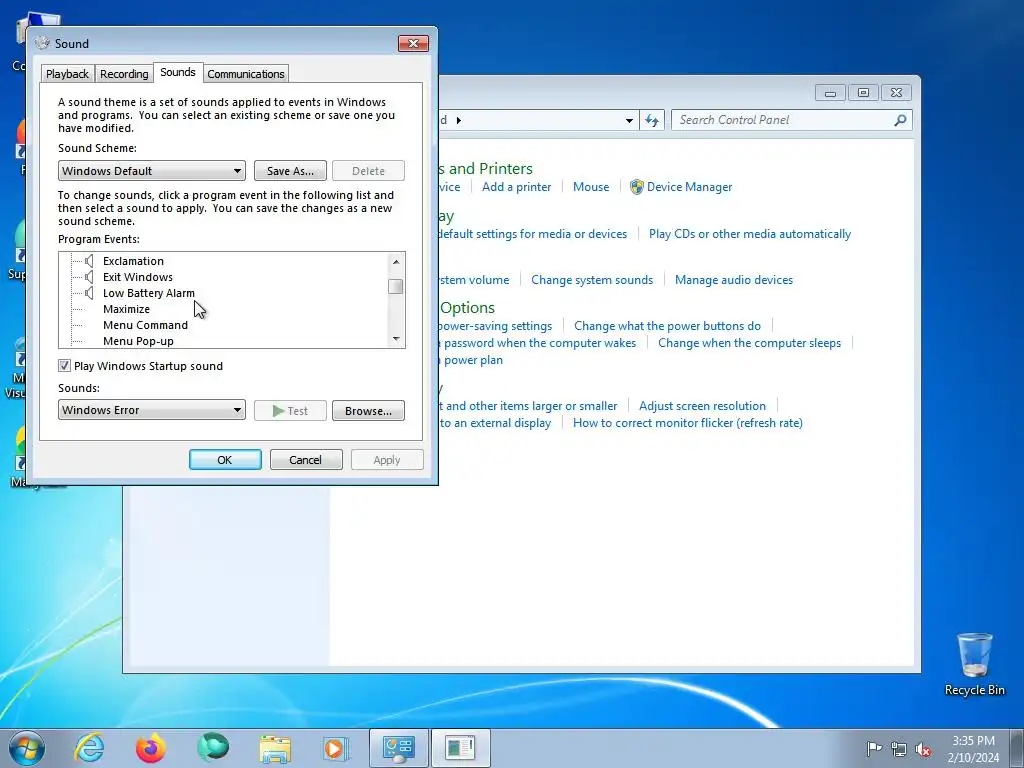Click the taskbar clock showing 3:35 PM
Image resolution: width=1024 pixels, height=768 pixels.
point(973,749)
